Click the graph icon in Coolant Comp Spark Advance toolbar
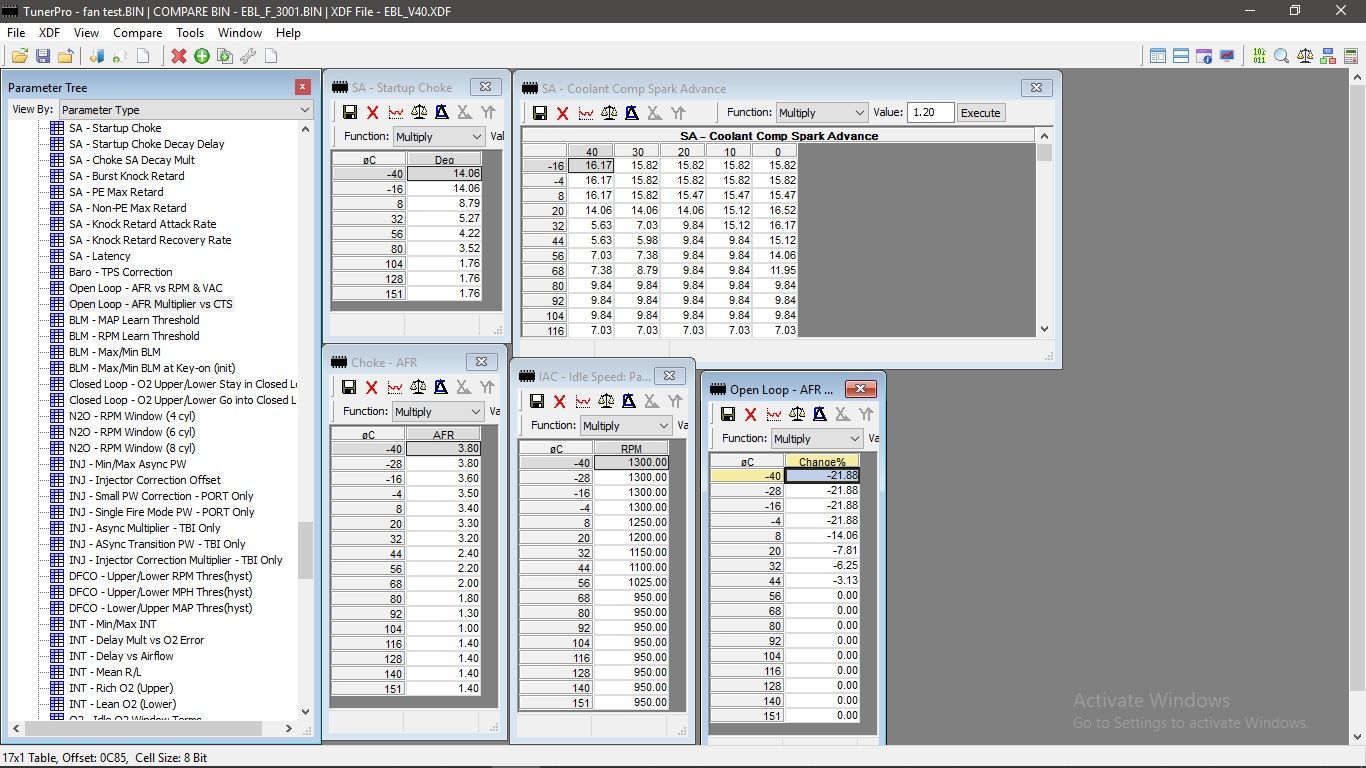Screen dimensions: 1366x768 pos(586,113)
